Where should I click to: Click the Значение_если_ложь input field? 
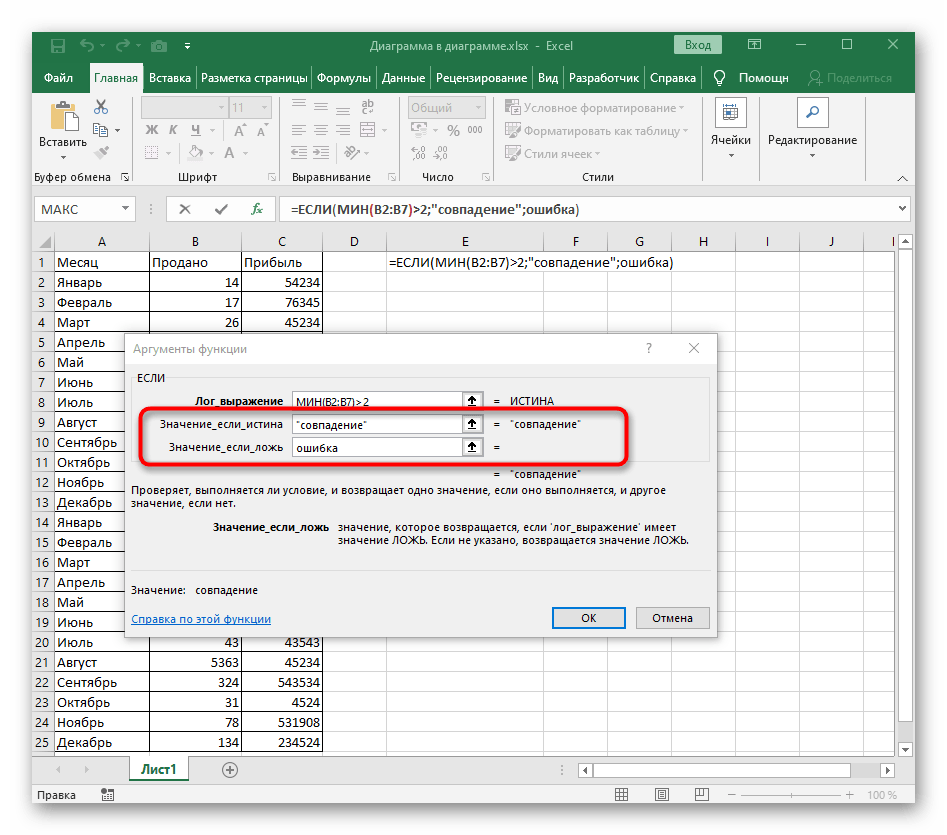click(x=375, y=448)
